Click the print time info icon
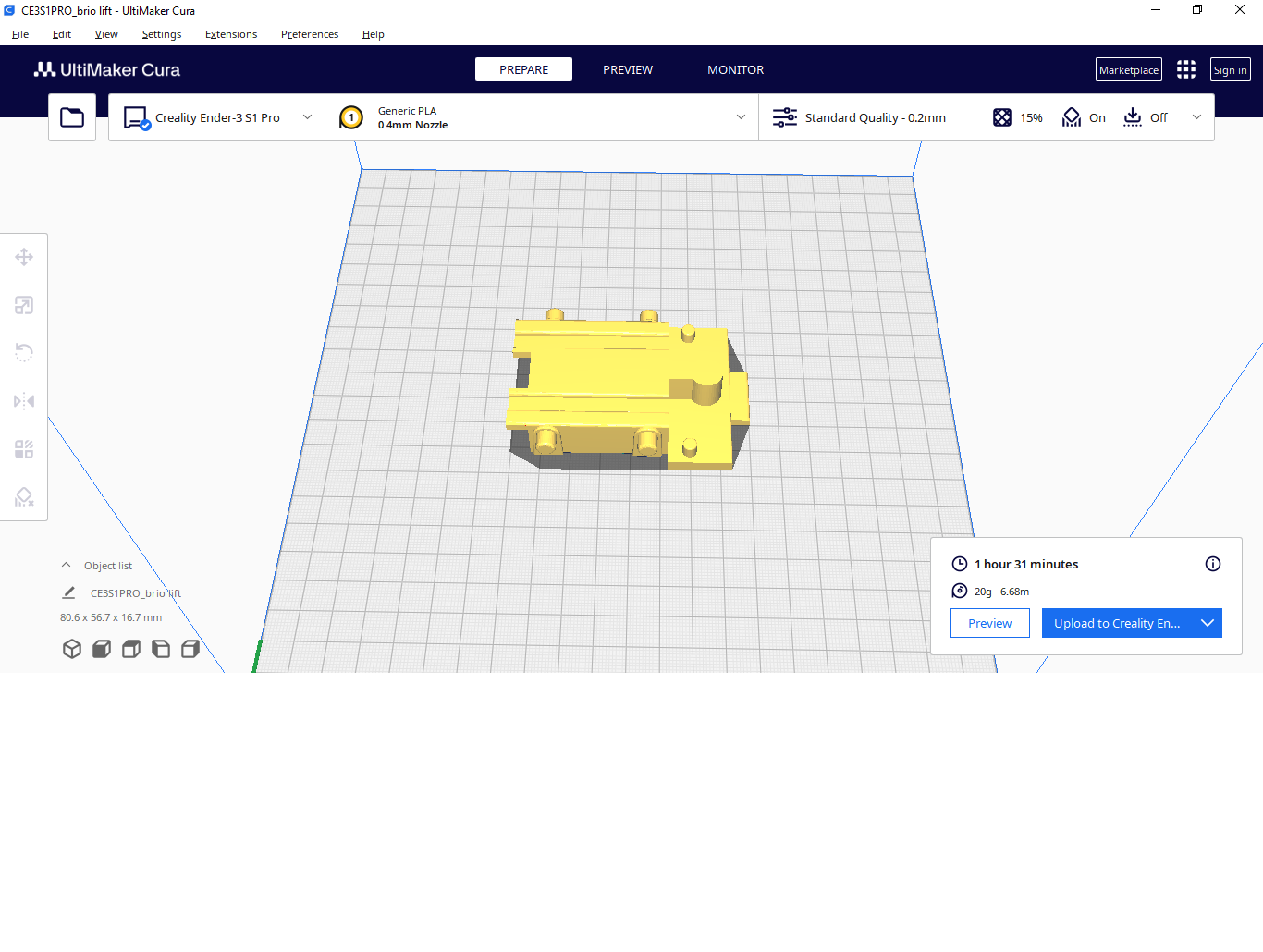 click(1213, 564)
